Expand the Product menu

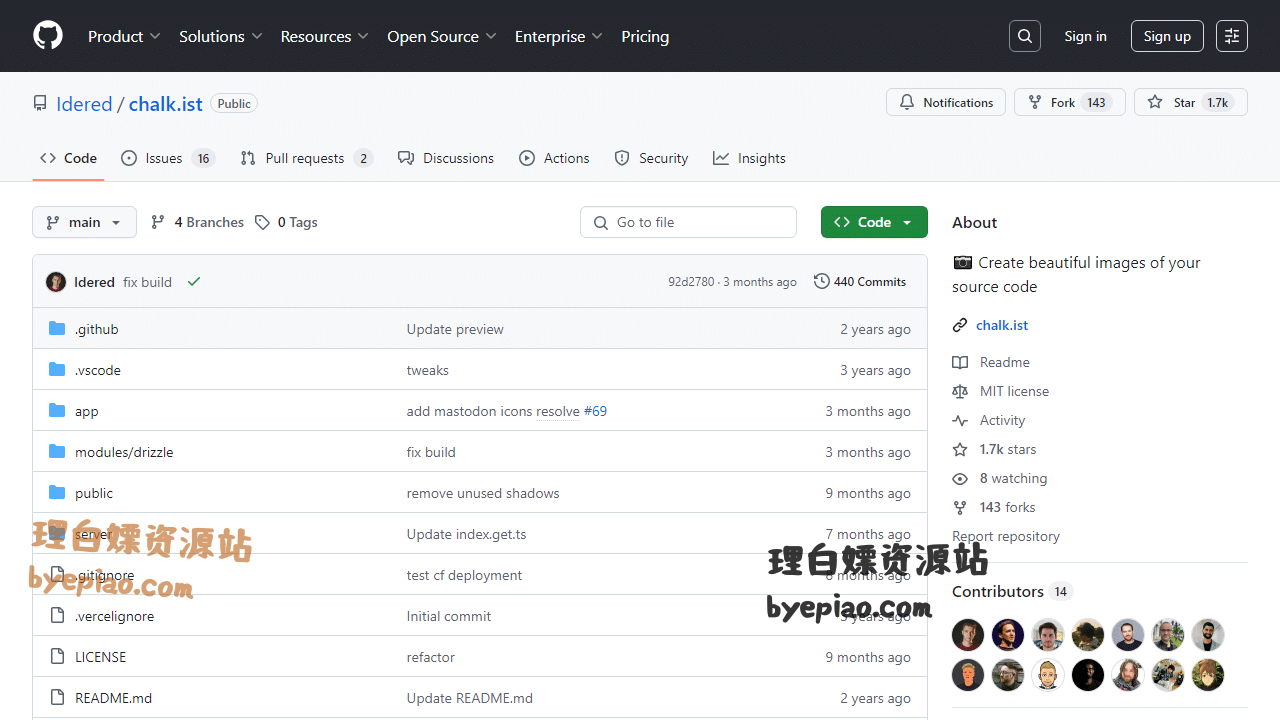coord(124,36)
